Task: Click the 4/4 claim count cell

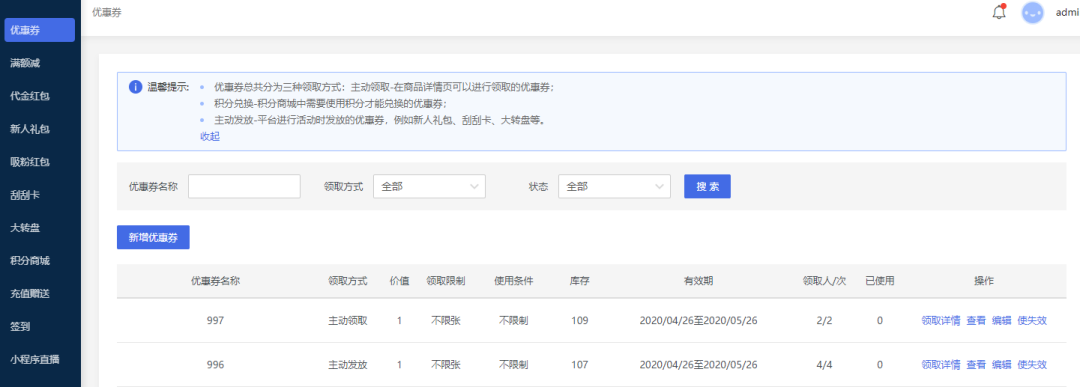Action: pos(824,364)
